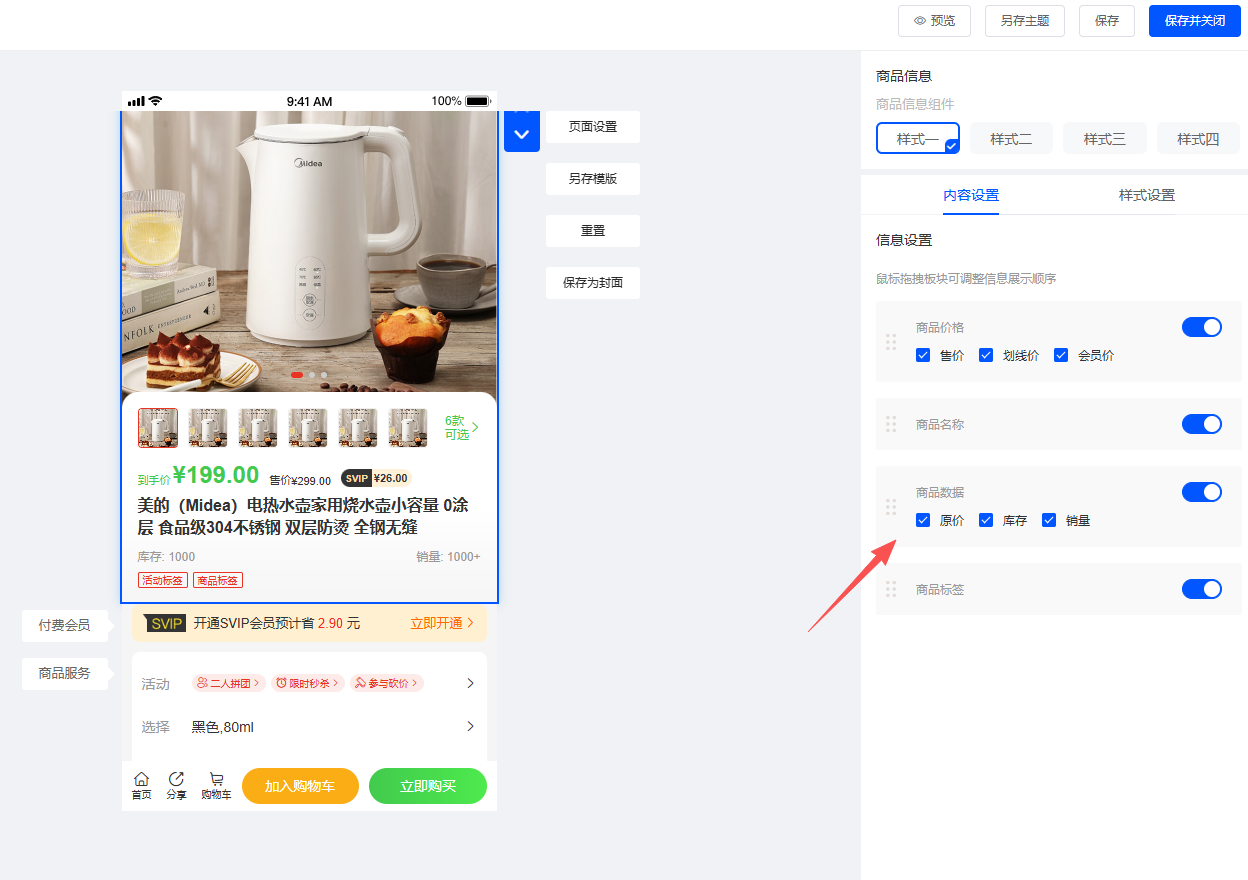
Task: Select the last kettle variant thumbnail
Action: (408, 428)
